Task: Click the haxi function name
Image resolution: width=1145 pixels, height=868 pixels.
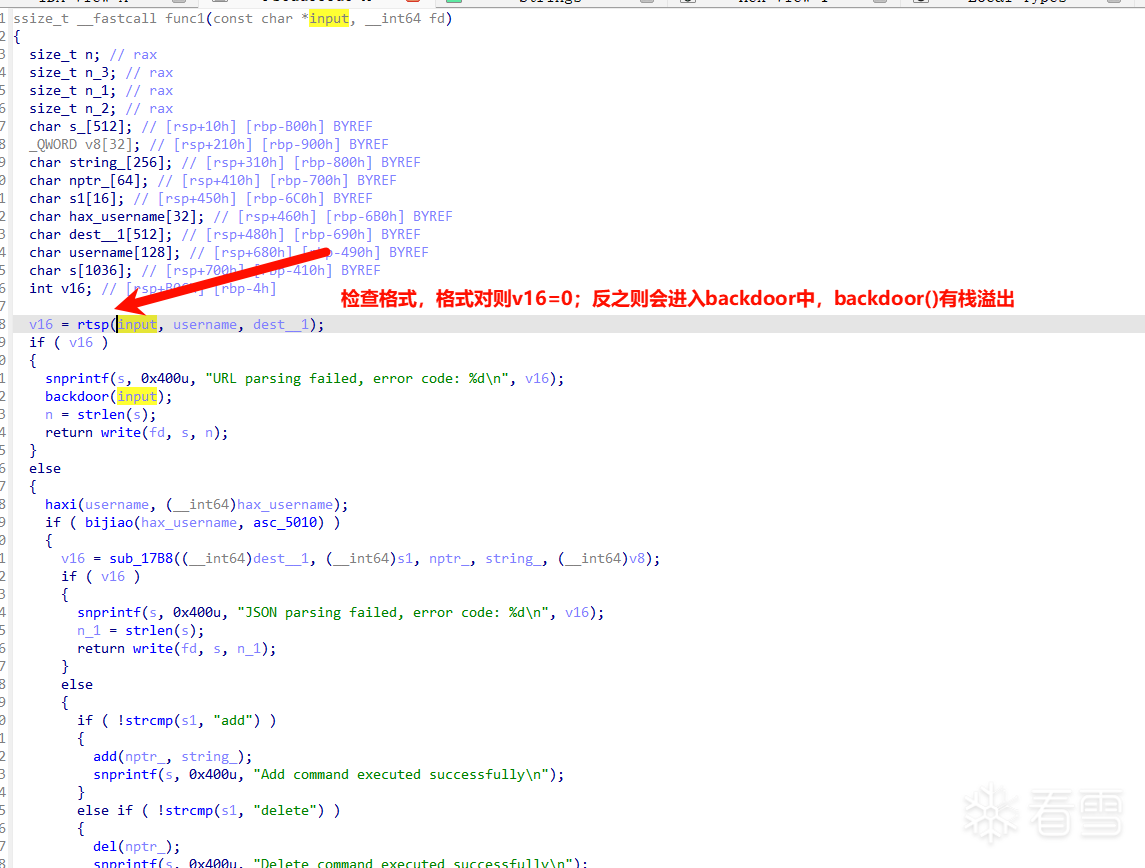Action: (61, 504)
